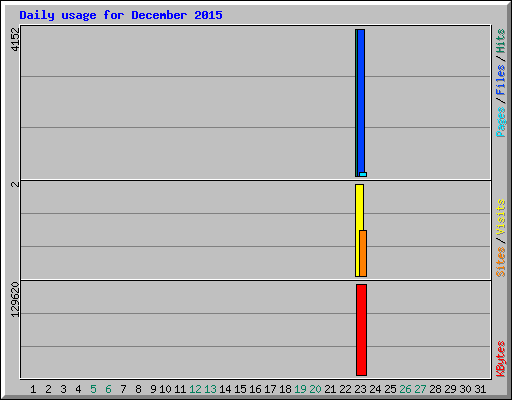Click the 4152 y-axis maximum value
The width and height of the screenshot is (512, 400).
coord(15,39)
